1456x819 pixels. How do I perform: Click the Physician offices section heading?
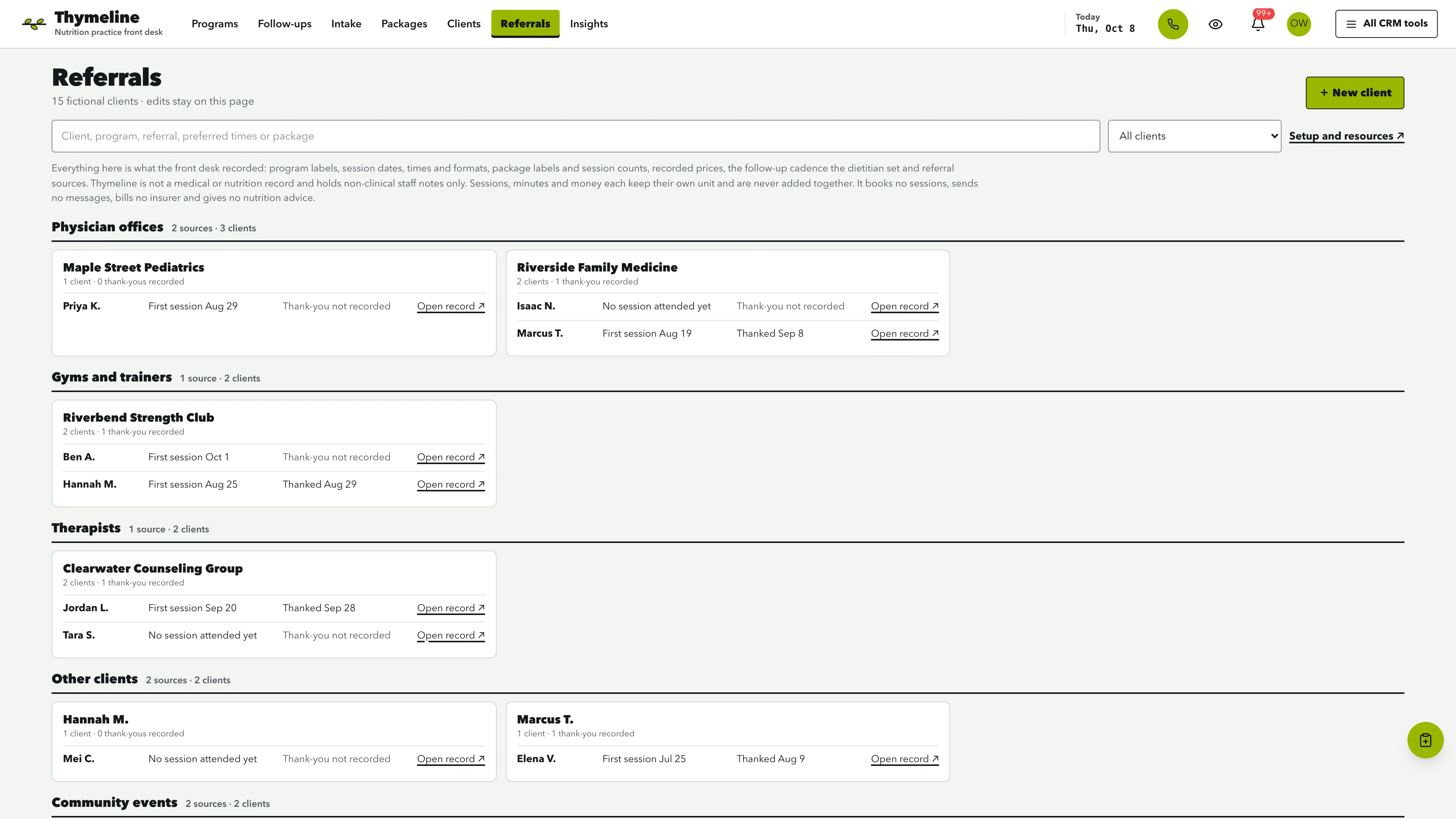coord(107,227)
